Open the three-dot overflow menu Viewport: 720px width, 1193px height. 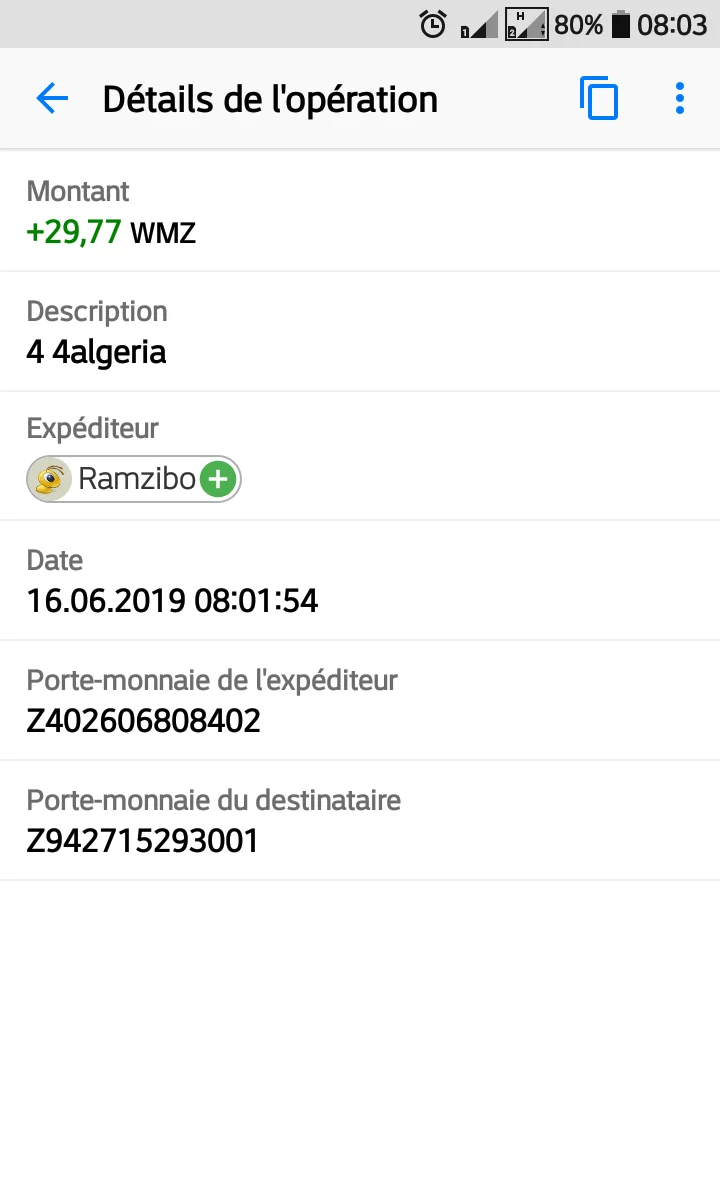pos(679,98)
